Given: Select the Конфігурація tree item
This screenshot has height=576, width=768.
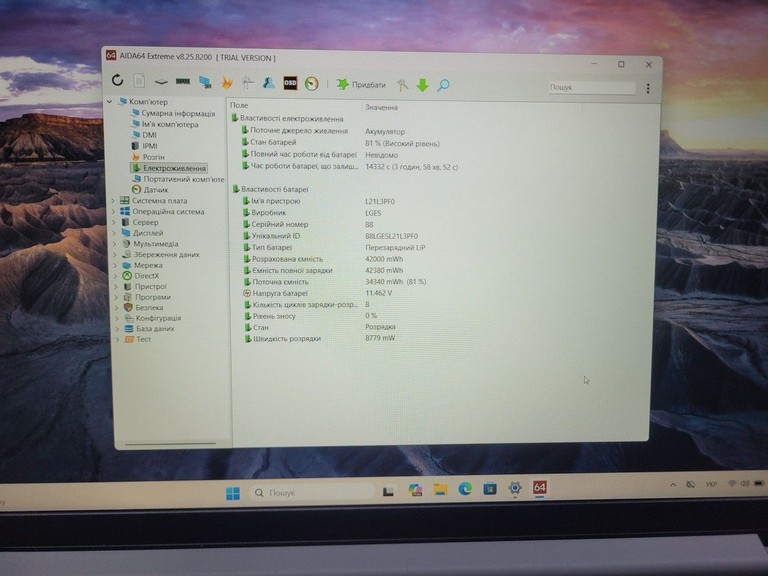Looking at the screenshot, I should coord(153,318).
